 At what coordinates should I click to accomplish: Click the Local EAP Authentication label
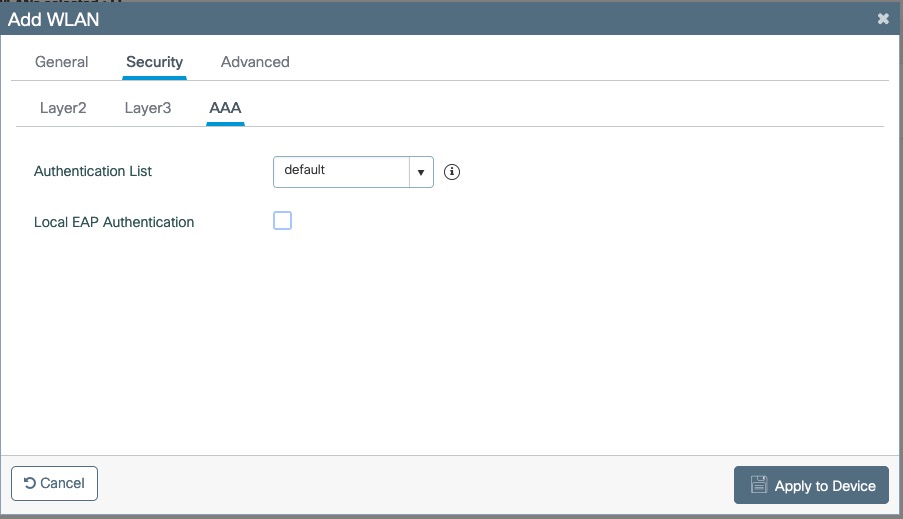[114, 222]
